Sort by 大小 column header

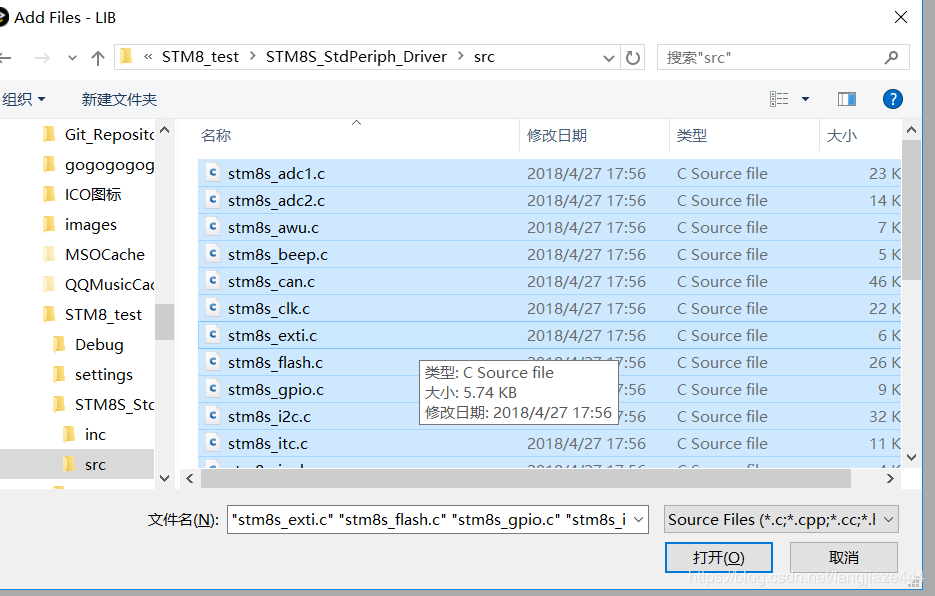click(860, 136)
